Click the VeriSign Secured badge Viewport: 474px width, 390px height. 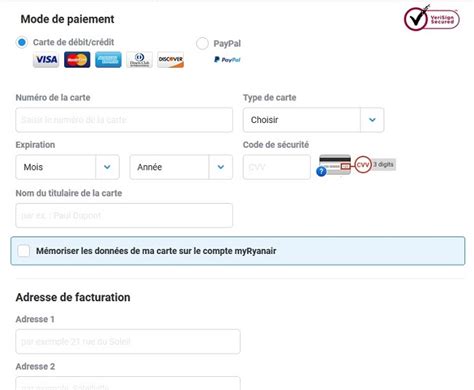(x=432, y=19)
